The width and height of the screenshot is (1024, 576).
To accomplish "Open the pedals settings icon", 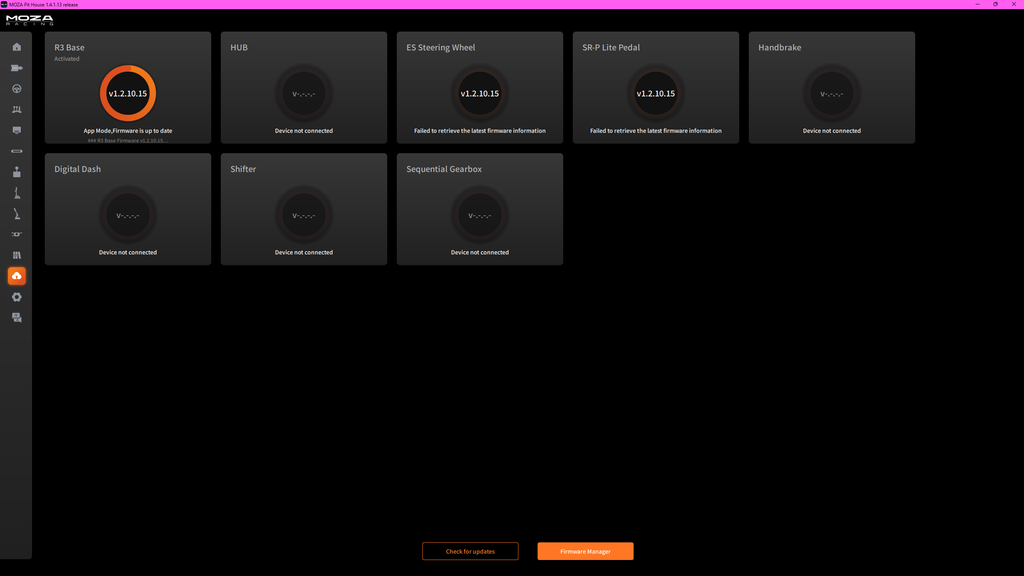I will [16, 110].
